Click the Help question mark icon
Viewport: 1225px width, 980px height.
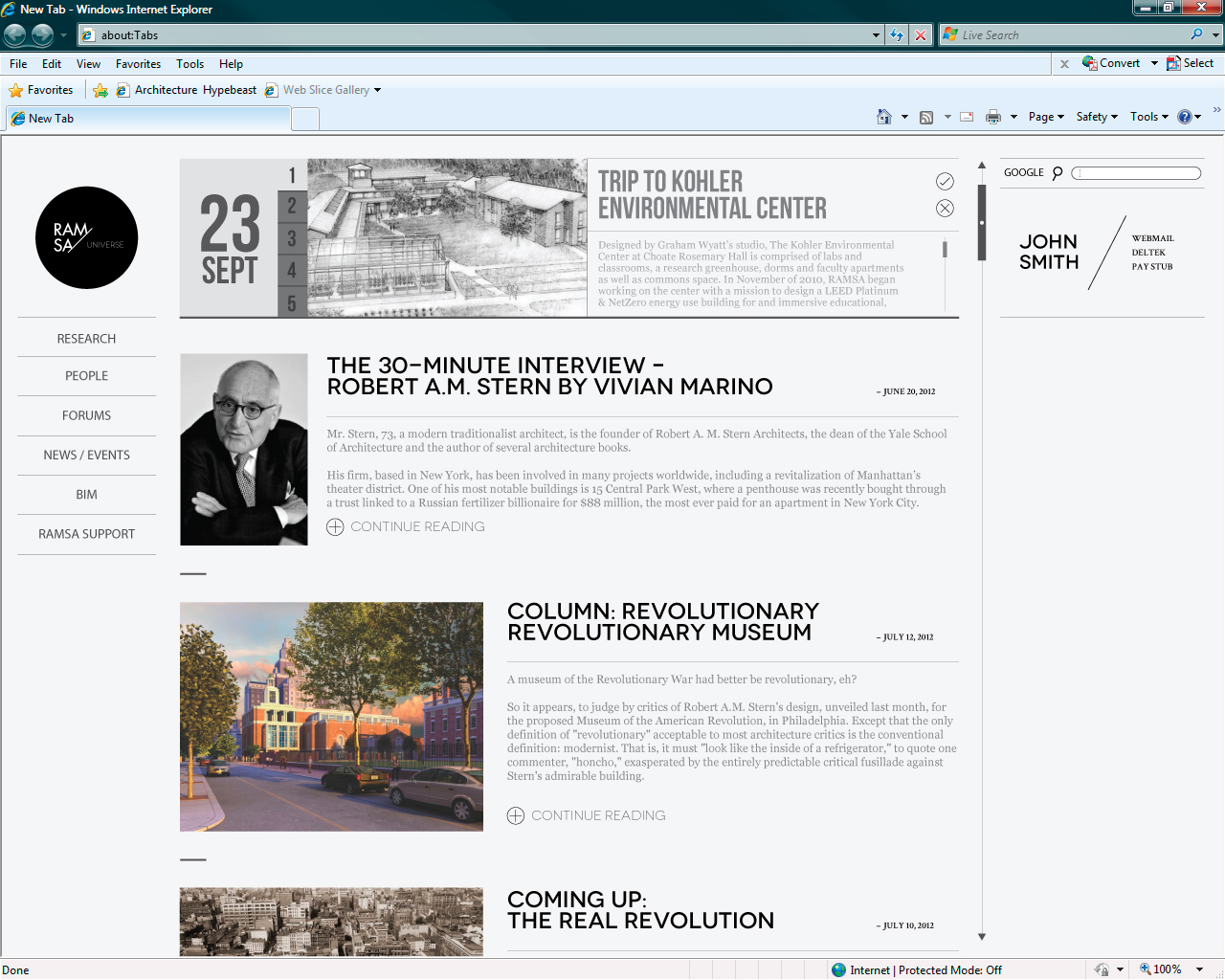[x=1185, y=117]
